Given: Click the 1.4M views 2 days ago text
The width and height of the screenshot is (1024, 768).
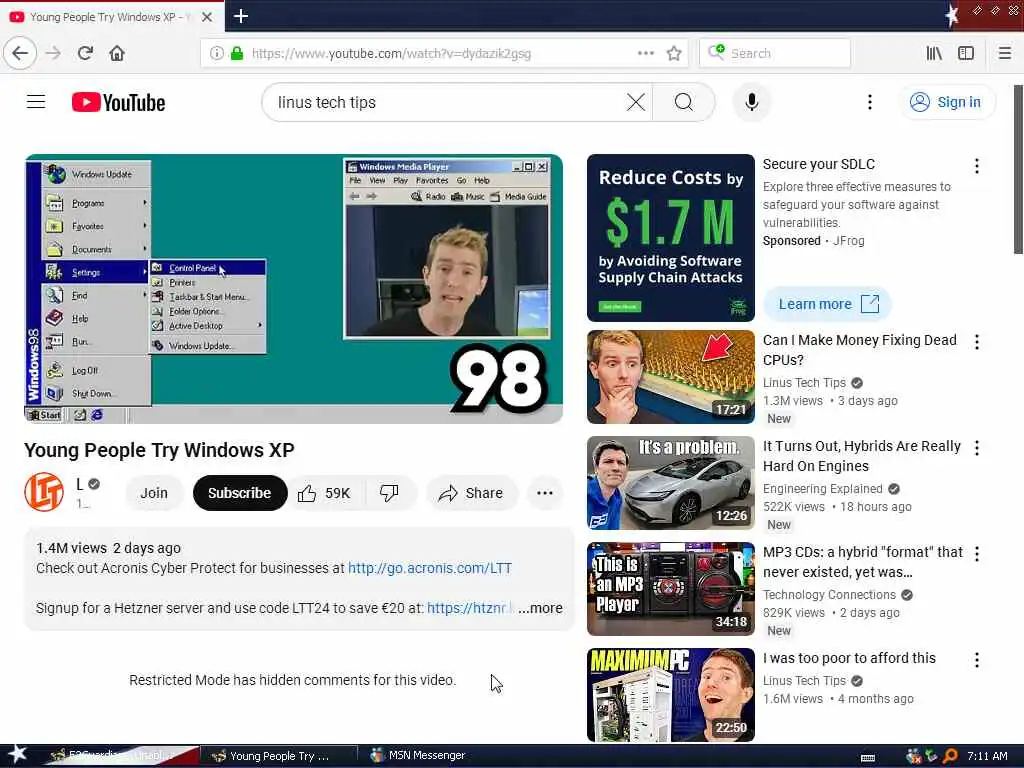Looking at the screenshot, I should pos(108,548).
